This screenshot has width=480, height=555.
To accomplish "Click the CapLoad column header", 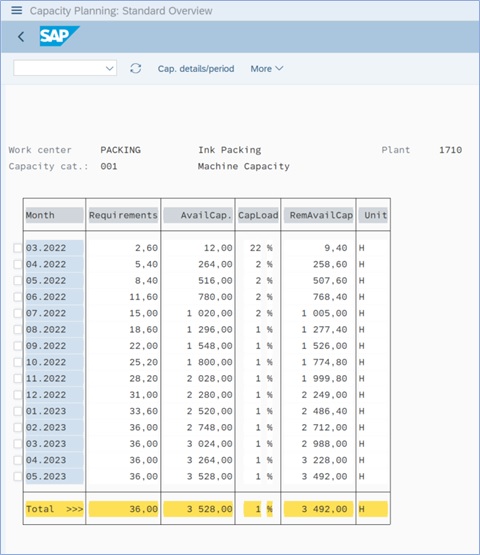I will [258, 215].
